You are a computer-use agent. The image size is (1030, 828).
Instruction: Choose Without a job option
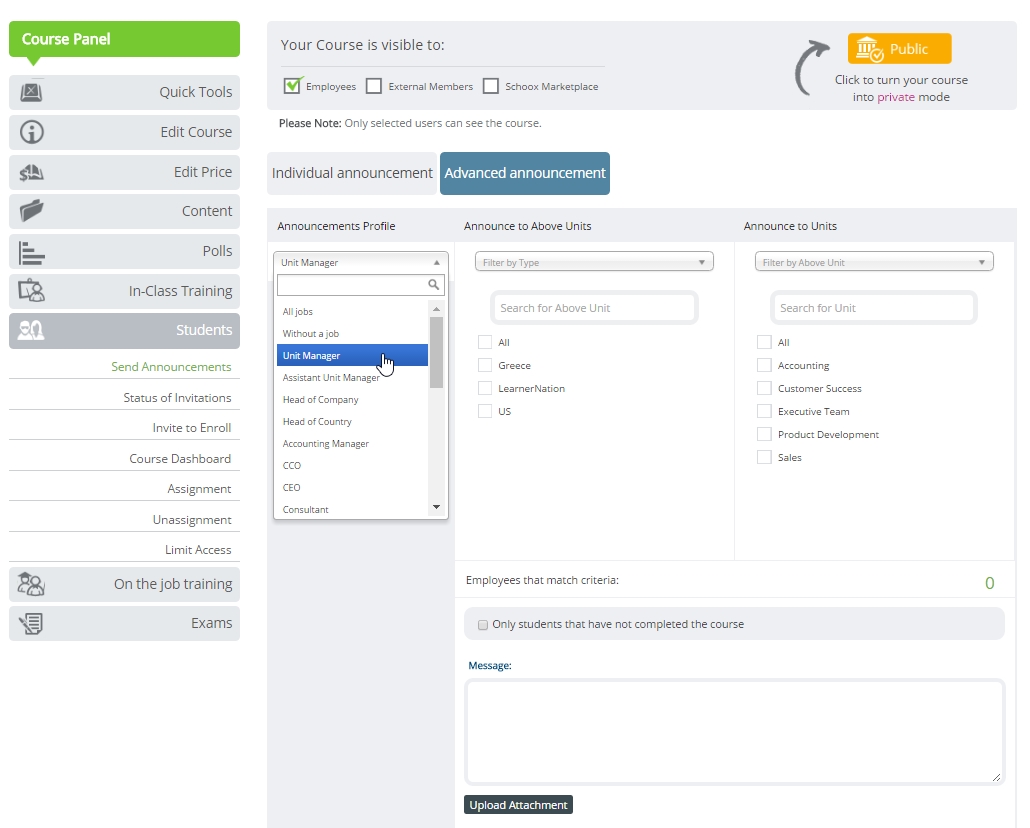click(352, 334)
